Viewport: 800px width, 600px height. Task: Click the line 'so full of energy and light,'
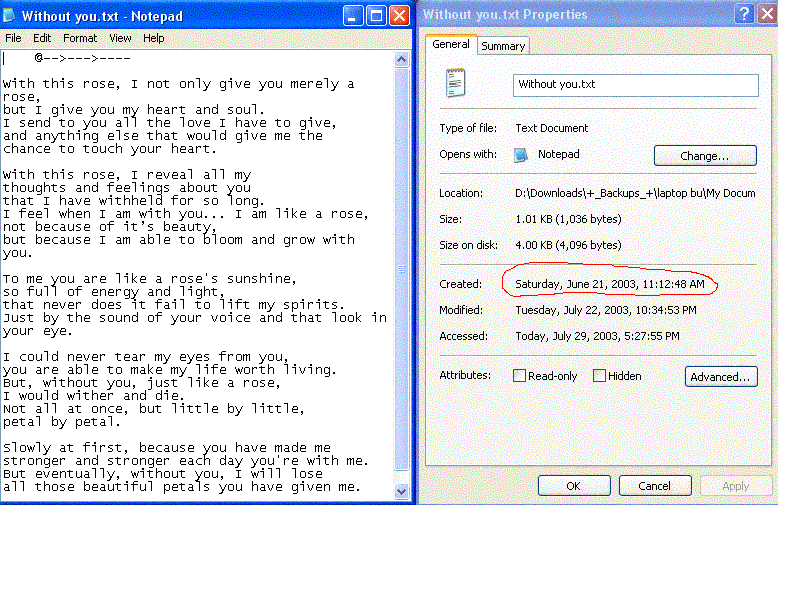coord(113,292)
